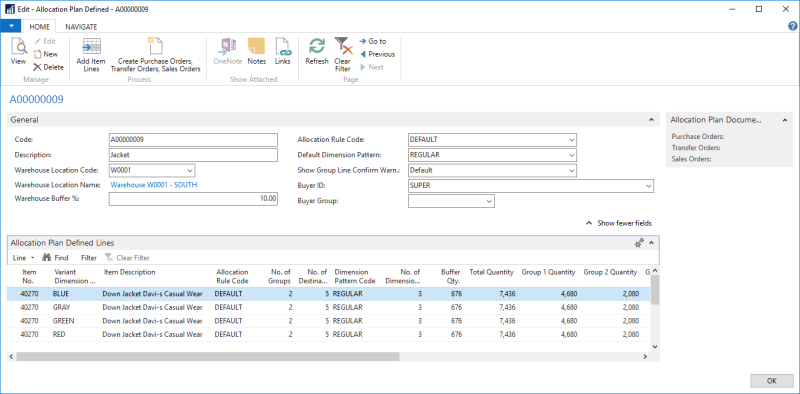The image size is (800, 394).
Task: Click scroll-right arrow of lines grid
Action: [x=645, y=357]
